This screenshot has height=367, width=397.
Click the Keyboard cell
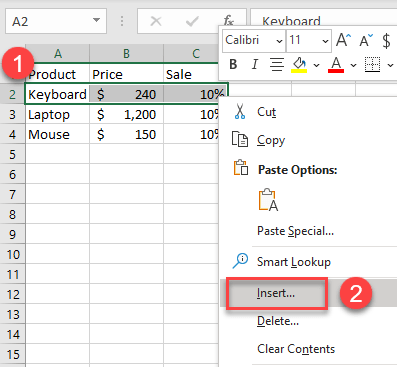(x=58, y=94)
